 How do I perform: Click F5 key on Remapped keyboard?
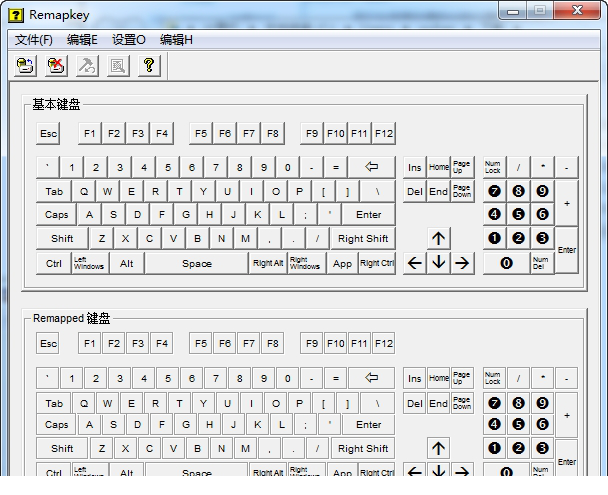coord(201,343)
